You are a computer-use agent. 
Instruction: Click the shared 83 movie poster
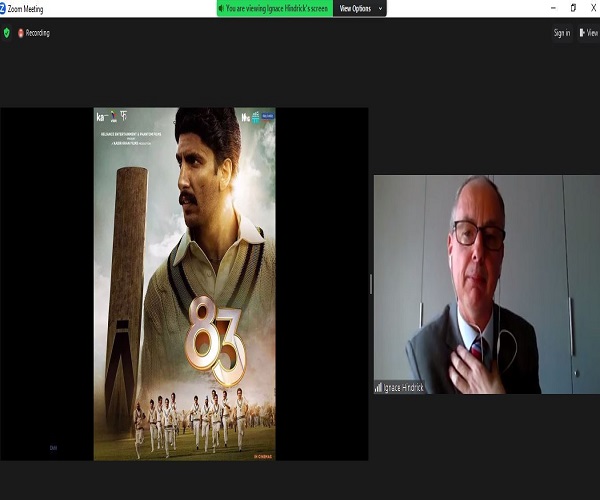pos(184,284)
